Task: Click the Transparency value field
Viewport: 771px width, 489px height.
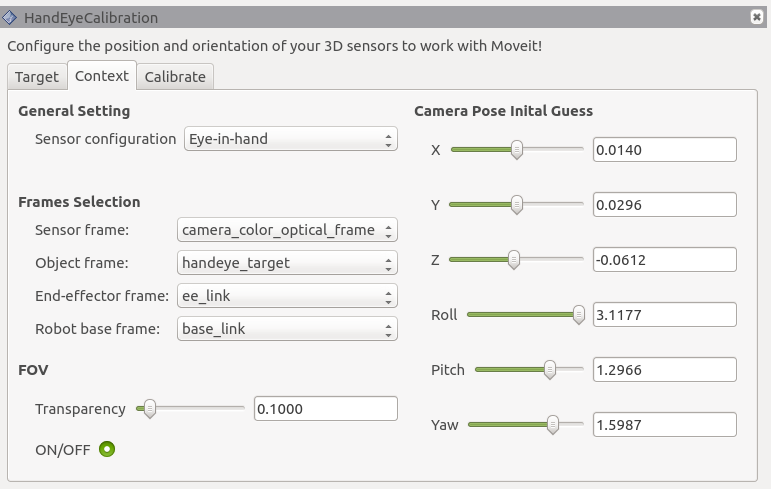Action: (326, 409)
